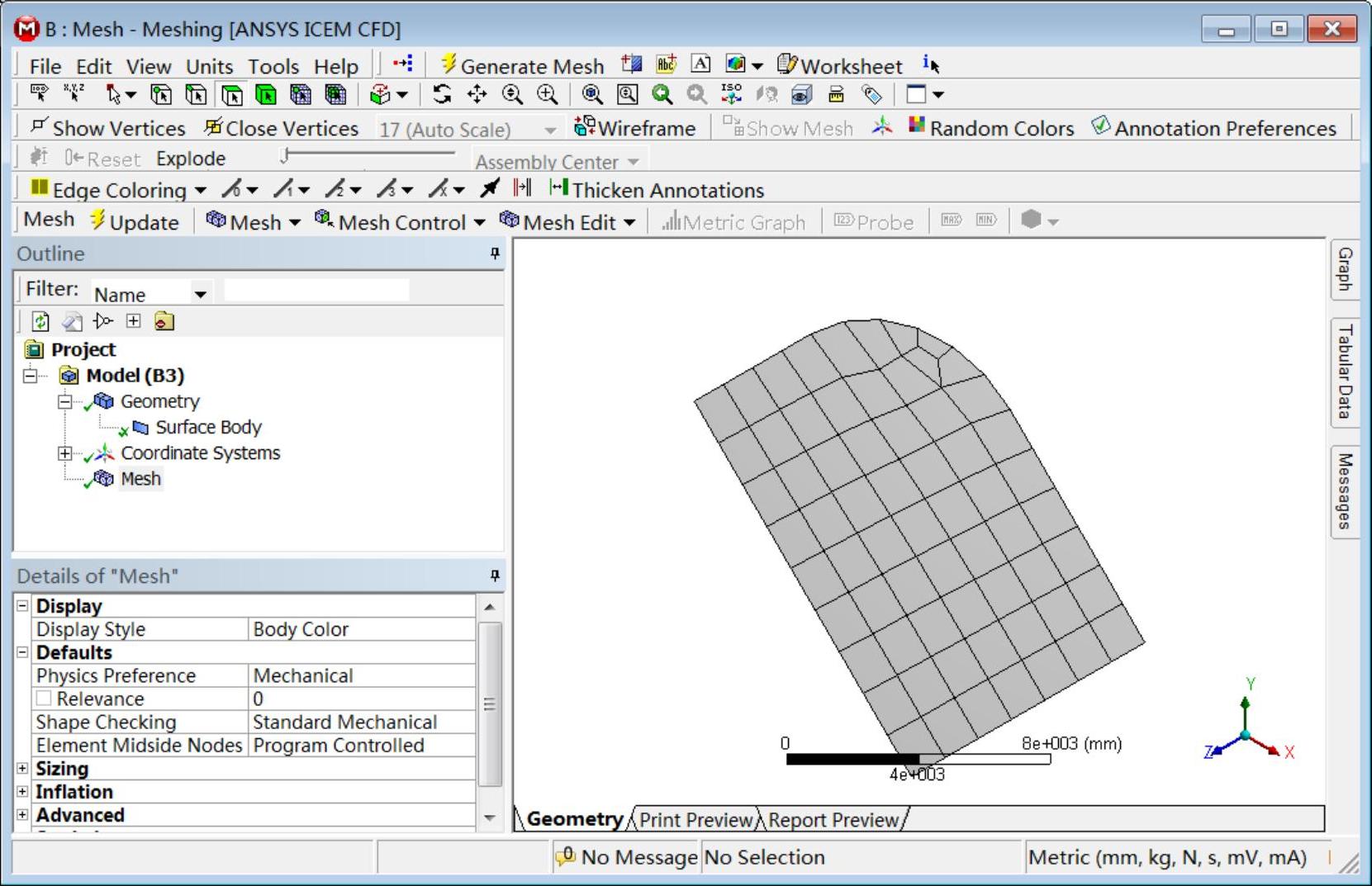Click the Random Colors icon

pos(991,128)
